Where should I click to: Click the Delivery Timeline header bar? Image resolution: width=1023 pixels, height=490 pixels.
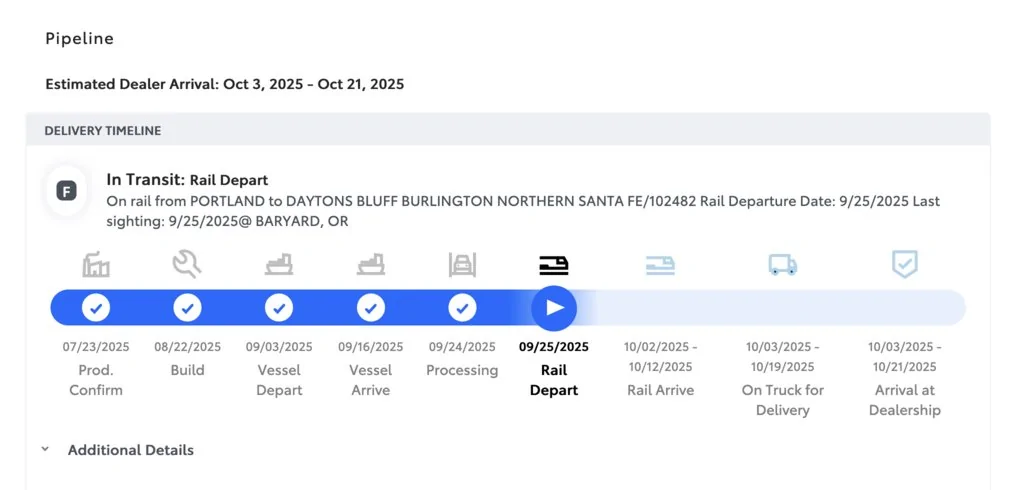(x=508, y=130)
